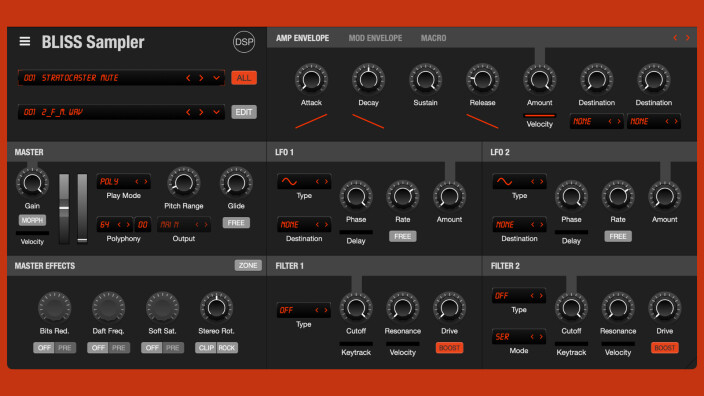The image size is (704, 396).
Task: Select next Filter 2 SER mode arrow
Action: coord(541,337)
